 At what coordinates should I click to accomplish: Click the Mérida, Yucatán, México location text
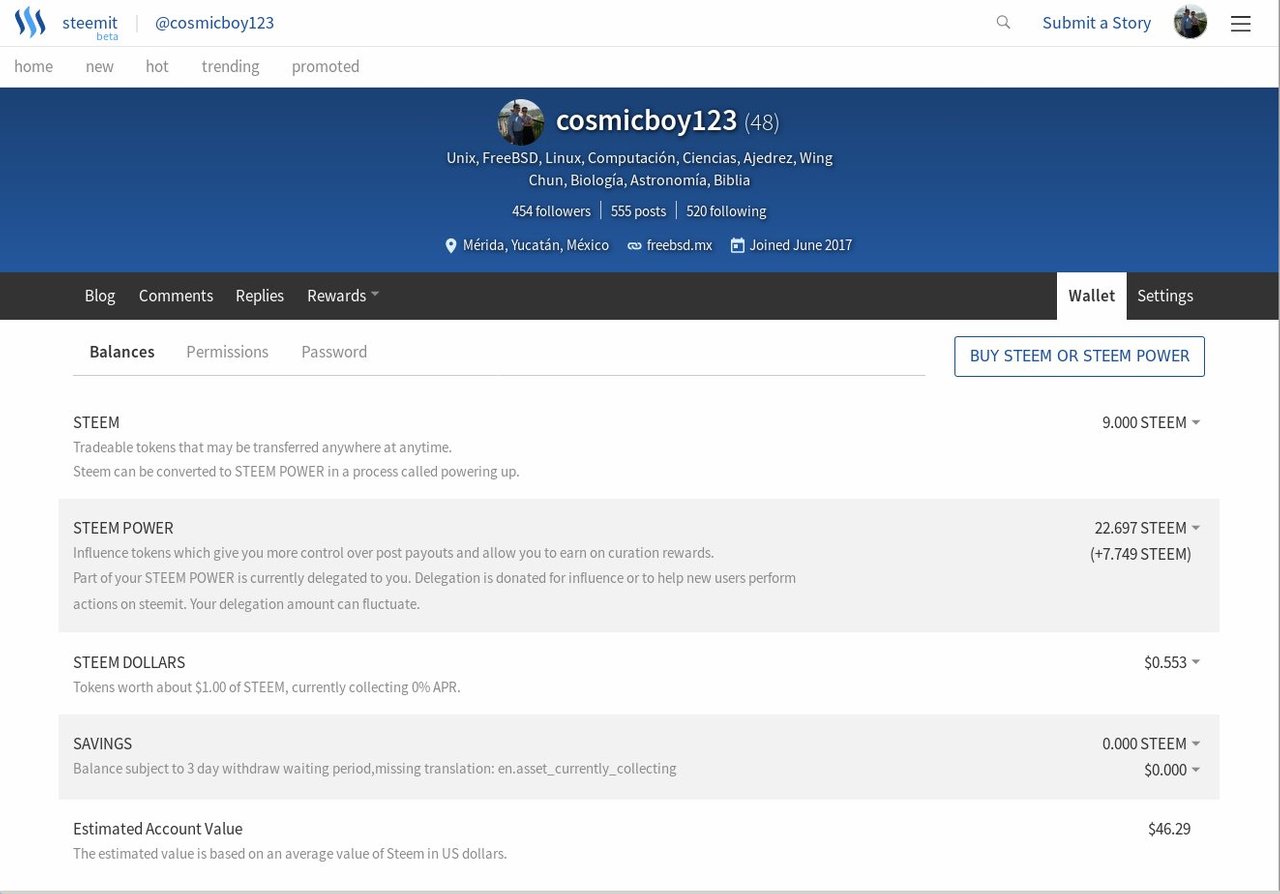coord(535,245)
